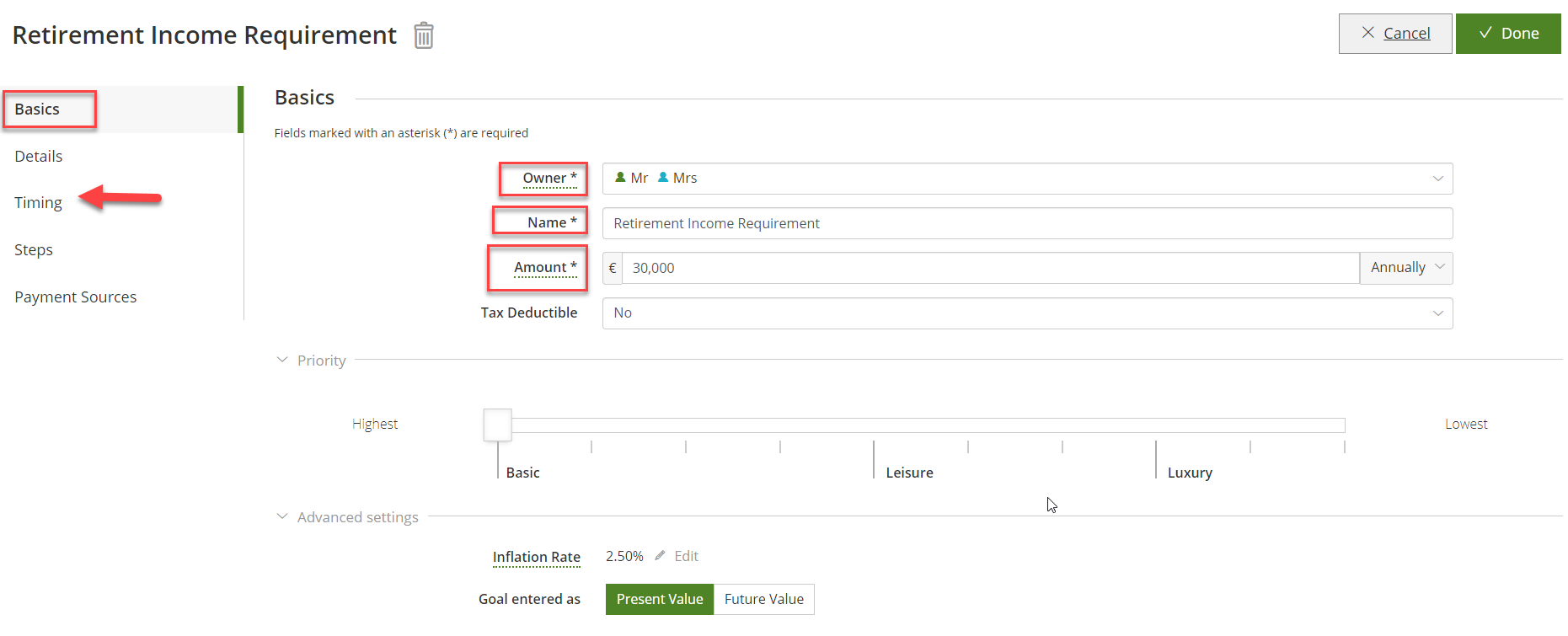Viewport: 1568px width, 636px height.
Task: Open the Tax Deductible dropdown
Action: coord(1027,313)
